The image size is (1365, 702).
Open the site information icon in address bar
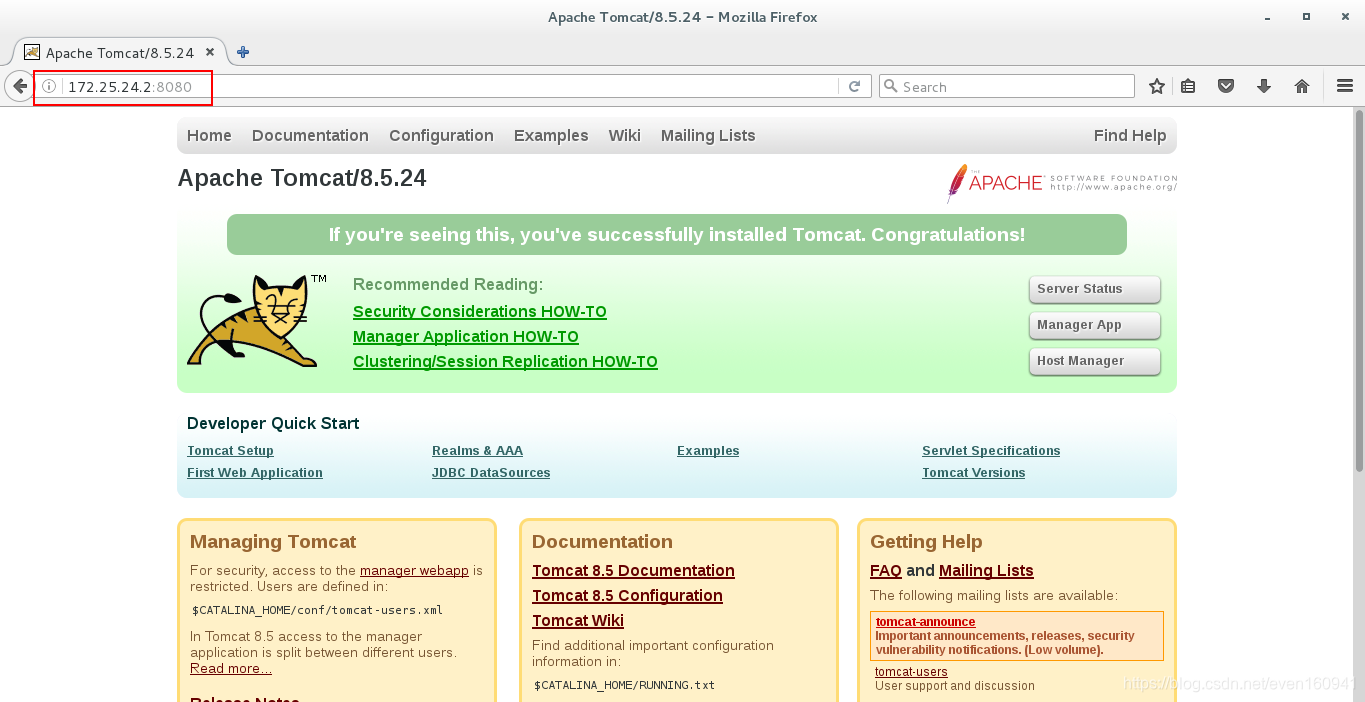[49, 87]
